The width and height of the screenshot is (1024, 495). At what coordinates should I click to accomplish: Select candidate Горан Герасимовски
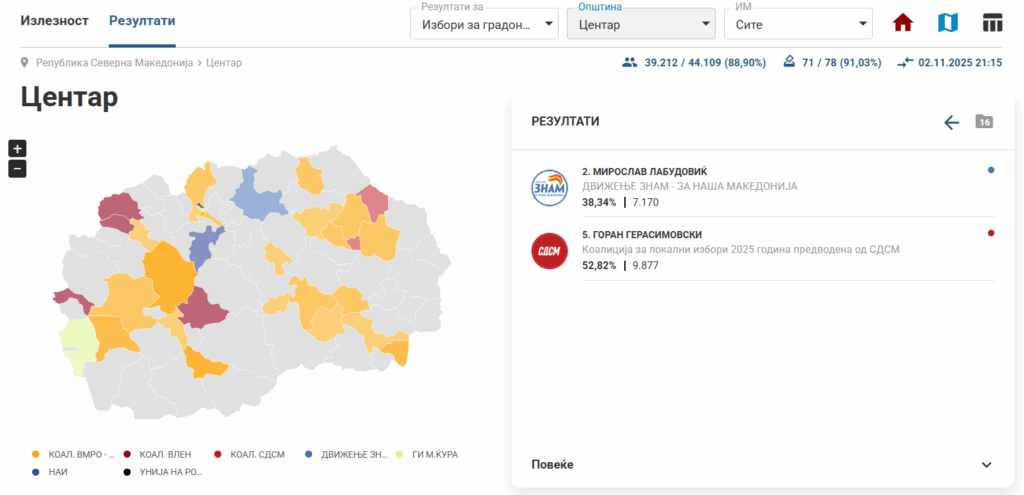[x=641, y=235]
